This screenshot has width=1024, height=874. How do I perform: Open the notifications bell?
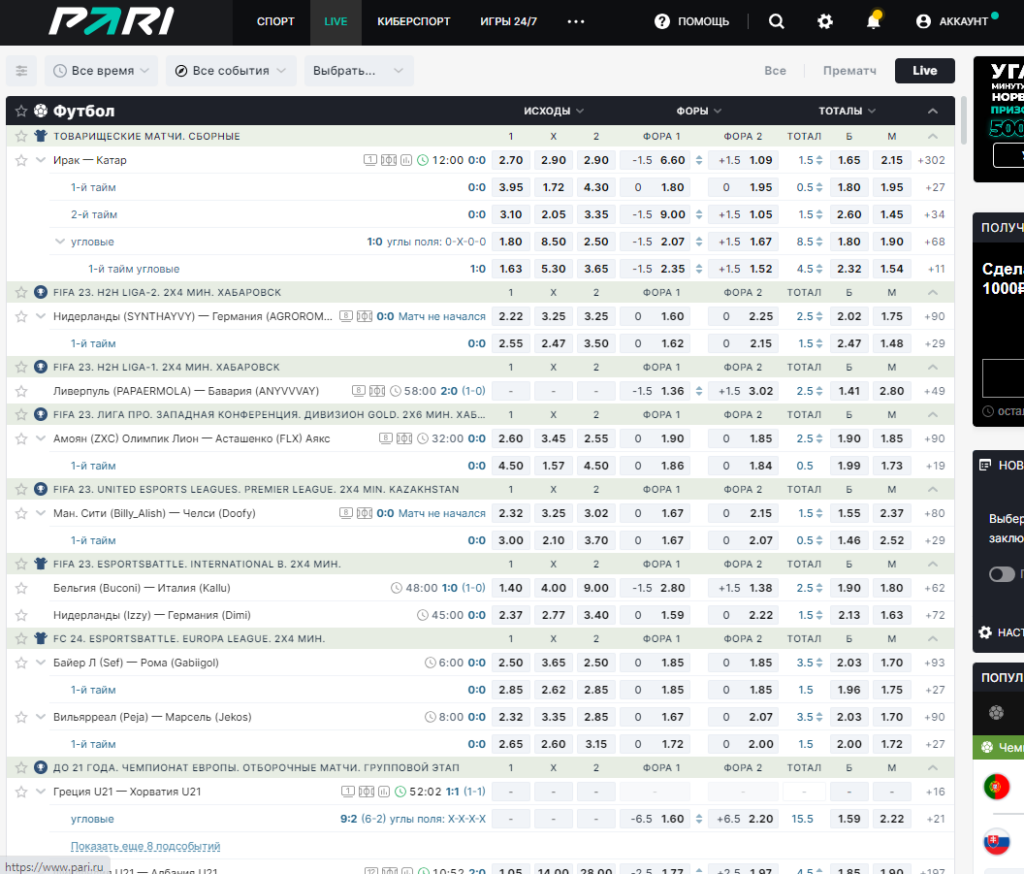[x=873, y=21]
